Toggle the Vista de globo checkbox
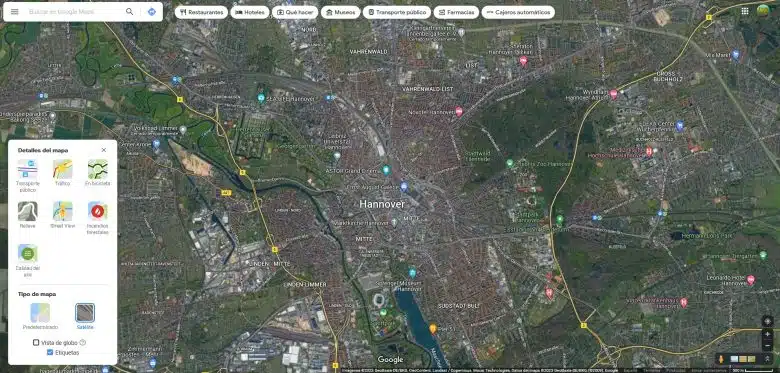Viewport: 780px width, 373px height. tap(36, 342)
